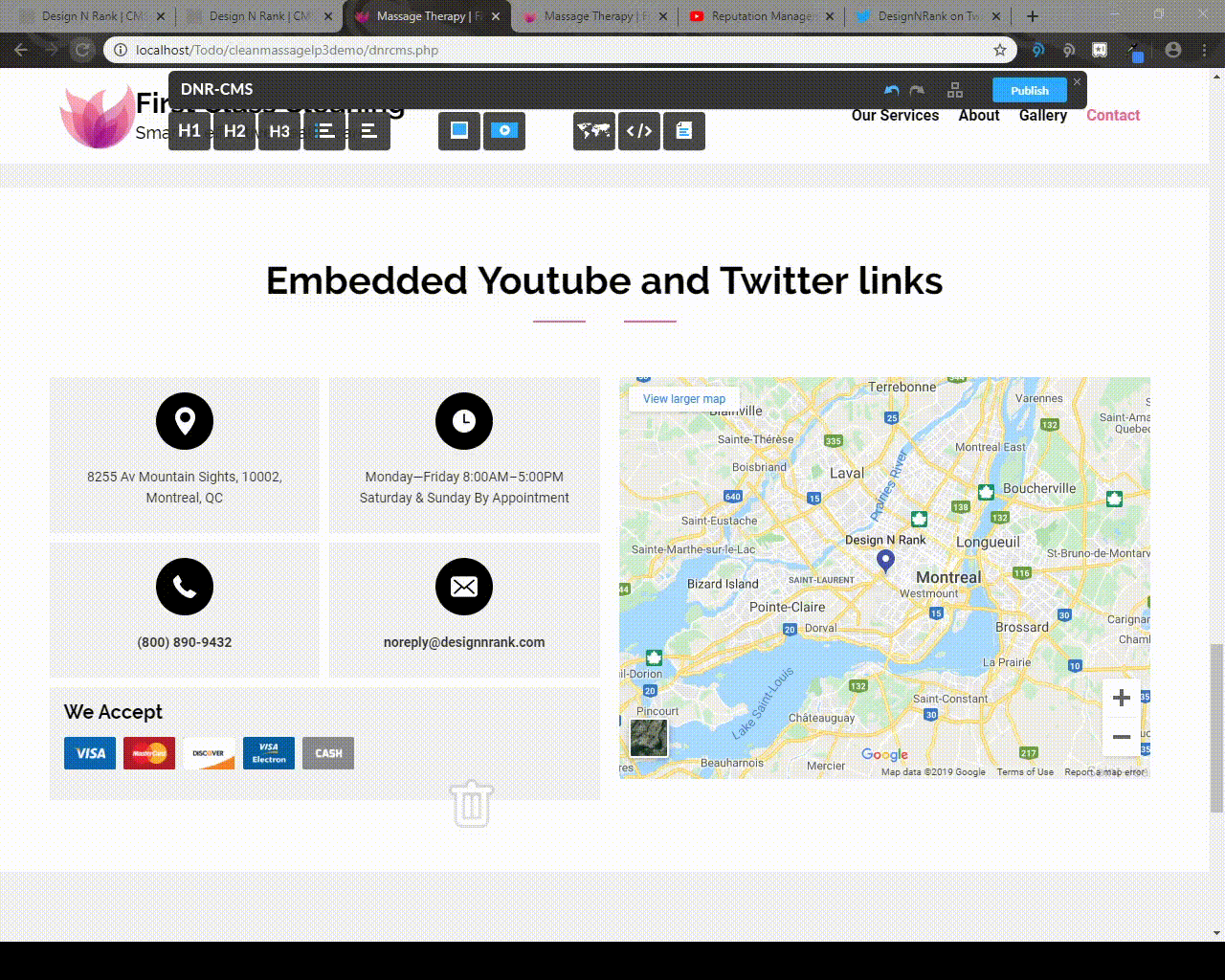Add a bulleted list block
1225x980 pixels.
[324, 131]
